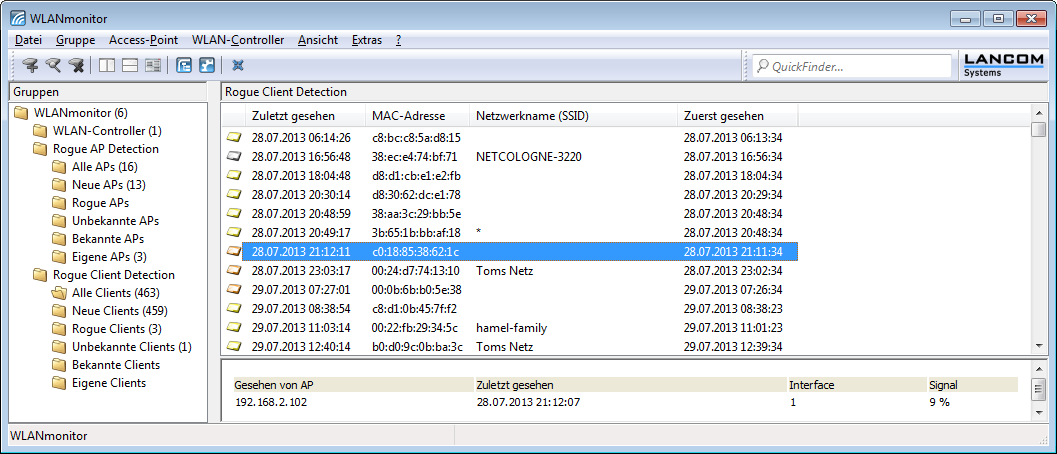The width and height of the screenshot is (1057, 454).
Task: Select the Neue Clients (459) group
Action: (x=119, y=311)
